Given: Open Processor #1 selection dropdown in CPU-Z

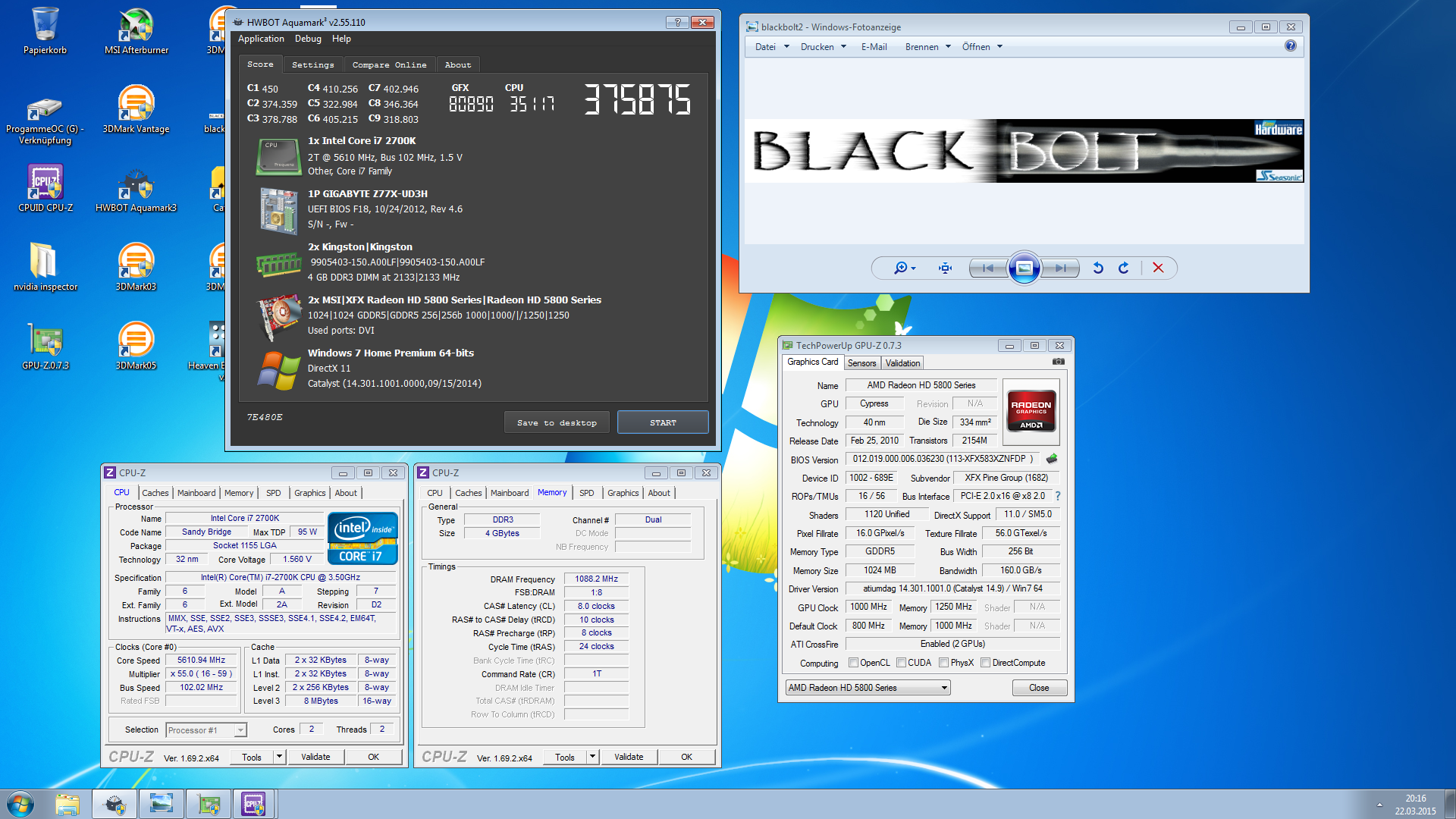Looking at the screenshot, I should click(x=206, y=730).
